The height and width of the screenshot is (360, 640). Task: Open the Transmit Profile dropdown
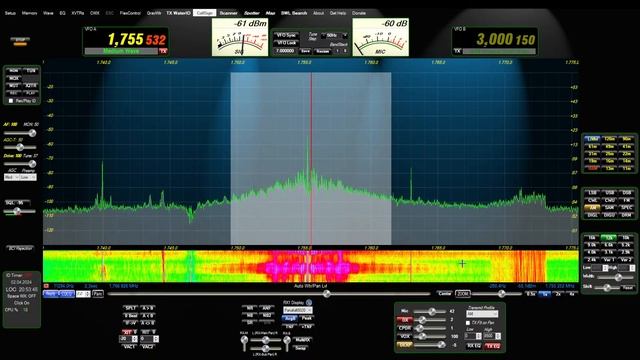coord(482,314)
